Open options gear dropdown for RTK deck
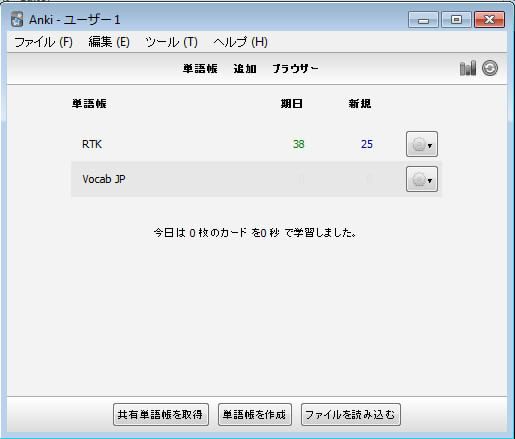This screenshot has width=515, height=439. (x=422, y=144)
